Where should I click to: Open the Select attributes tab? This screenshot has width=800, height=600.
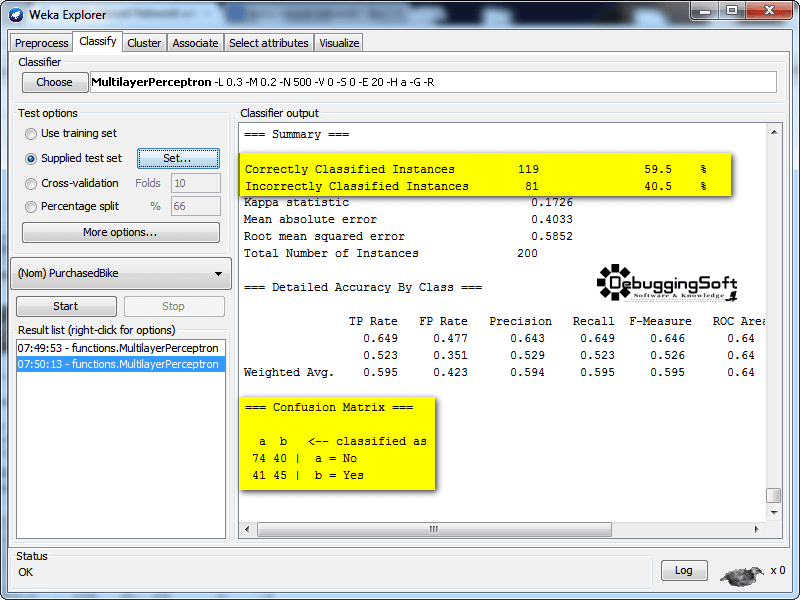pyautogui.click(x=269, y=43)
